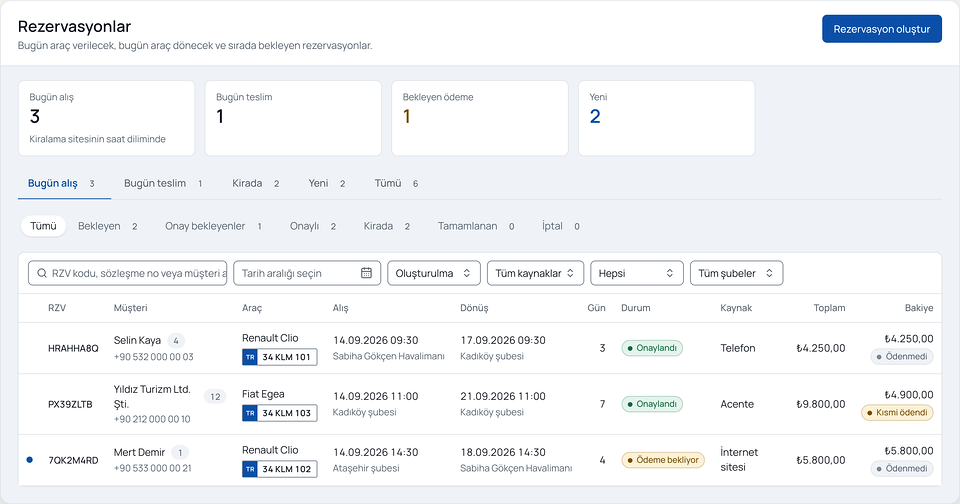960x504 pixels.
Task: Click the Dönüş column header
Action: click(x=474, y=308)
